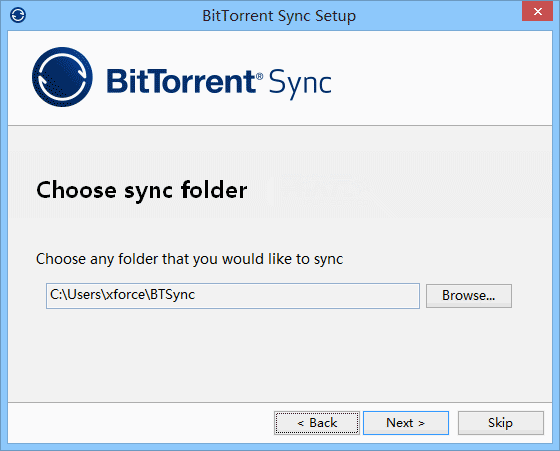Click the C:\Users\xforce\BTSync path text
560x451 pixels.
point(122,295)
